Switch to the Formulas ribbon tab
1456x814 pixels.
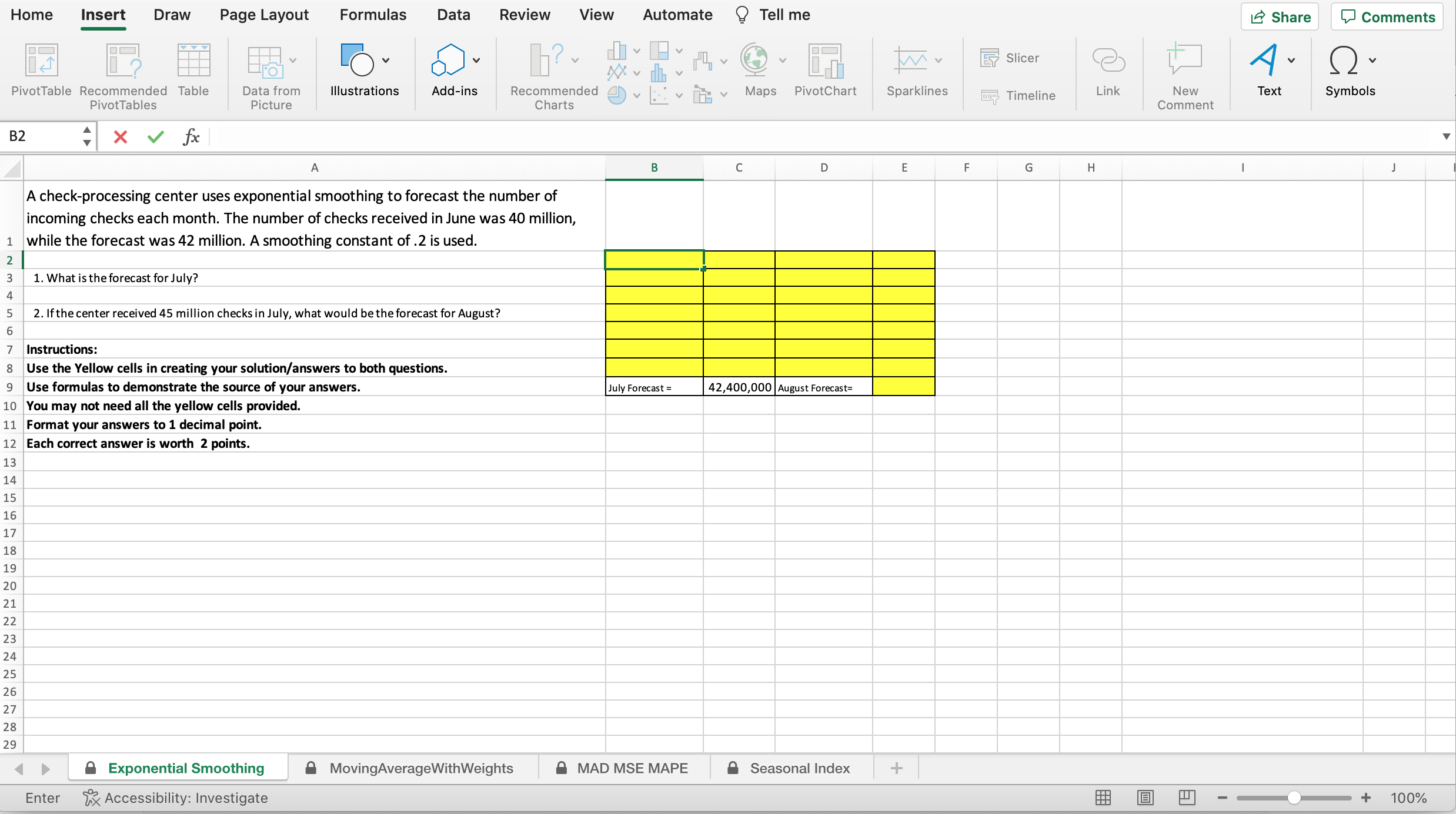click(373, 15)
